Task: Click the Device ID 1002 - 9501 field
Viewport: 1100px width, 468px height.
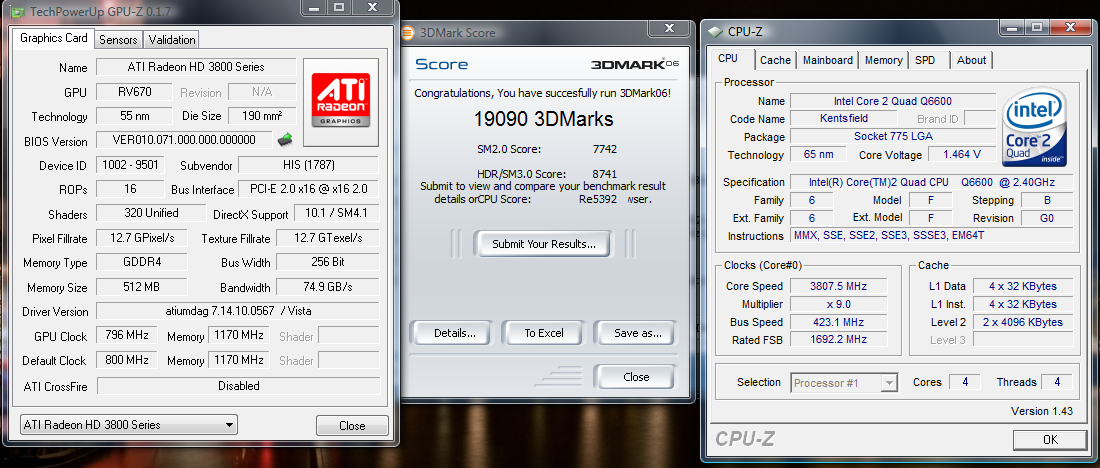Action: [130, 166]
